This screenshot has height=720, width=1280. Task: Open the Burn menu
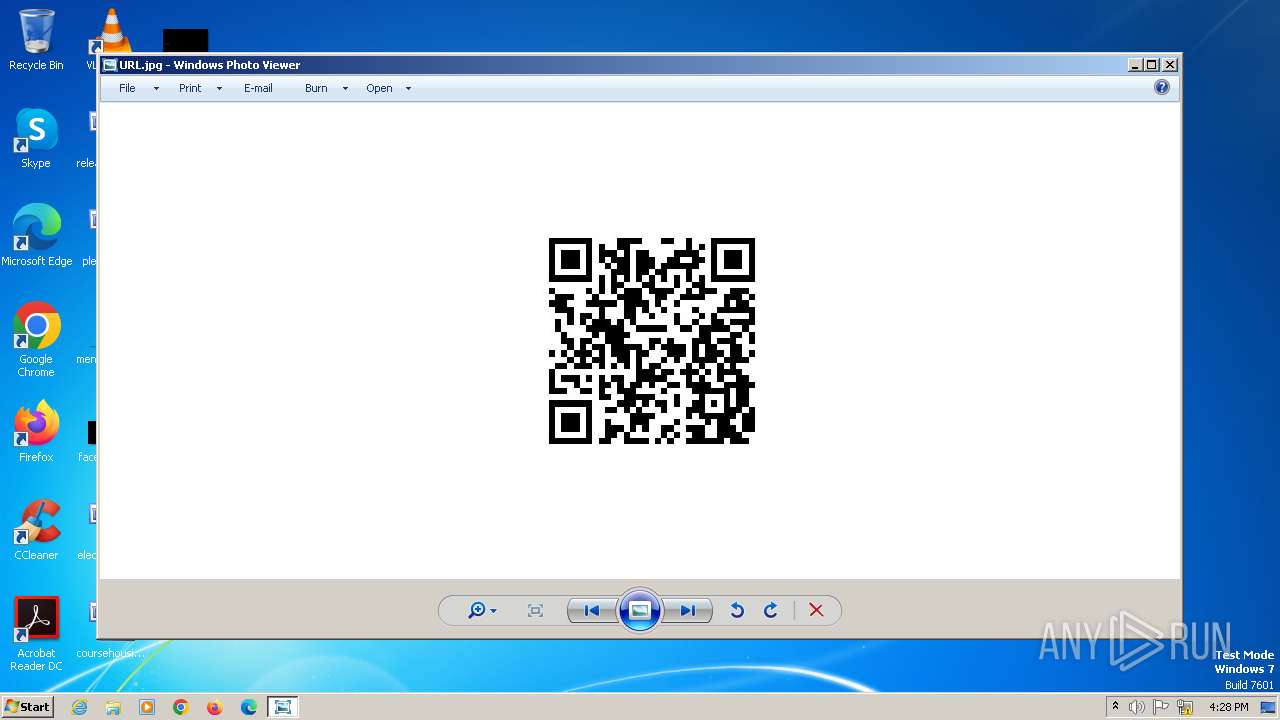tap(316, 88)
